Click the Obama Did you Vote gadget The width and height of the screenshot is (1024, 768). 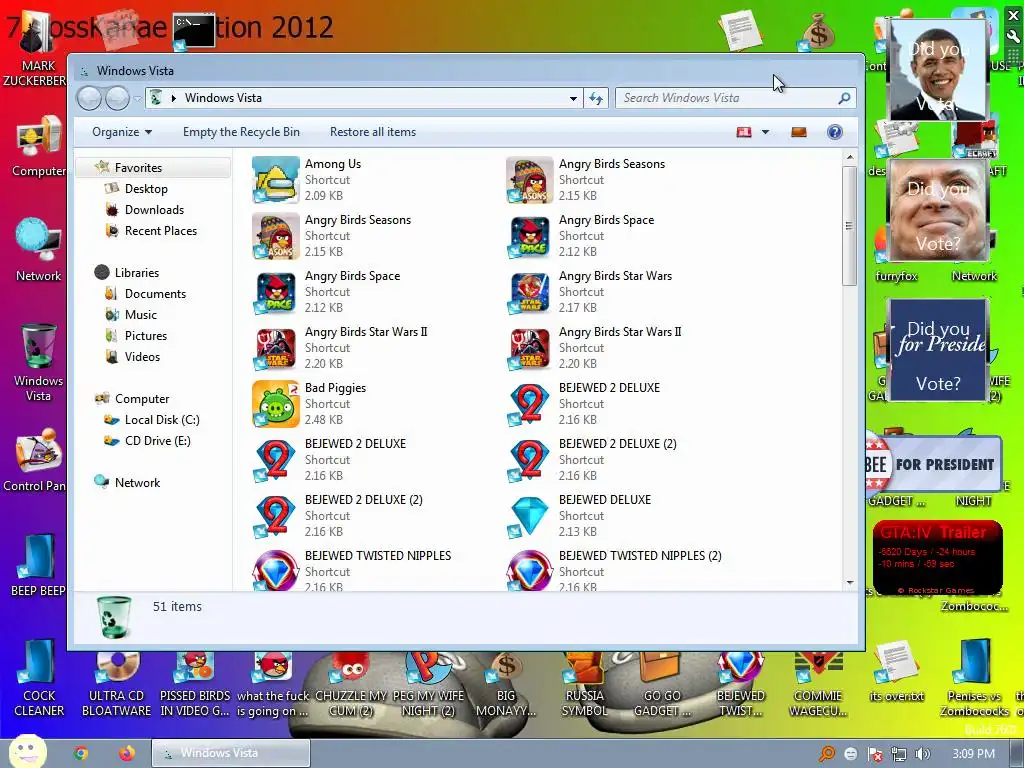tap(938, 70)
